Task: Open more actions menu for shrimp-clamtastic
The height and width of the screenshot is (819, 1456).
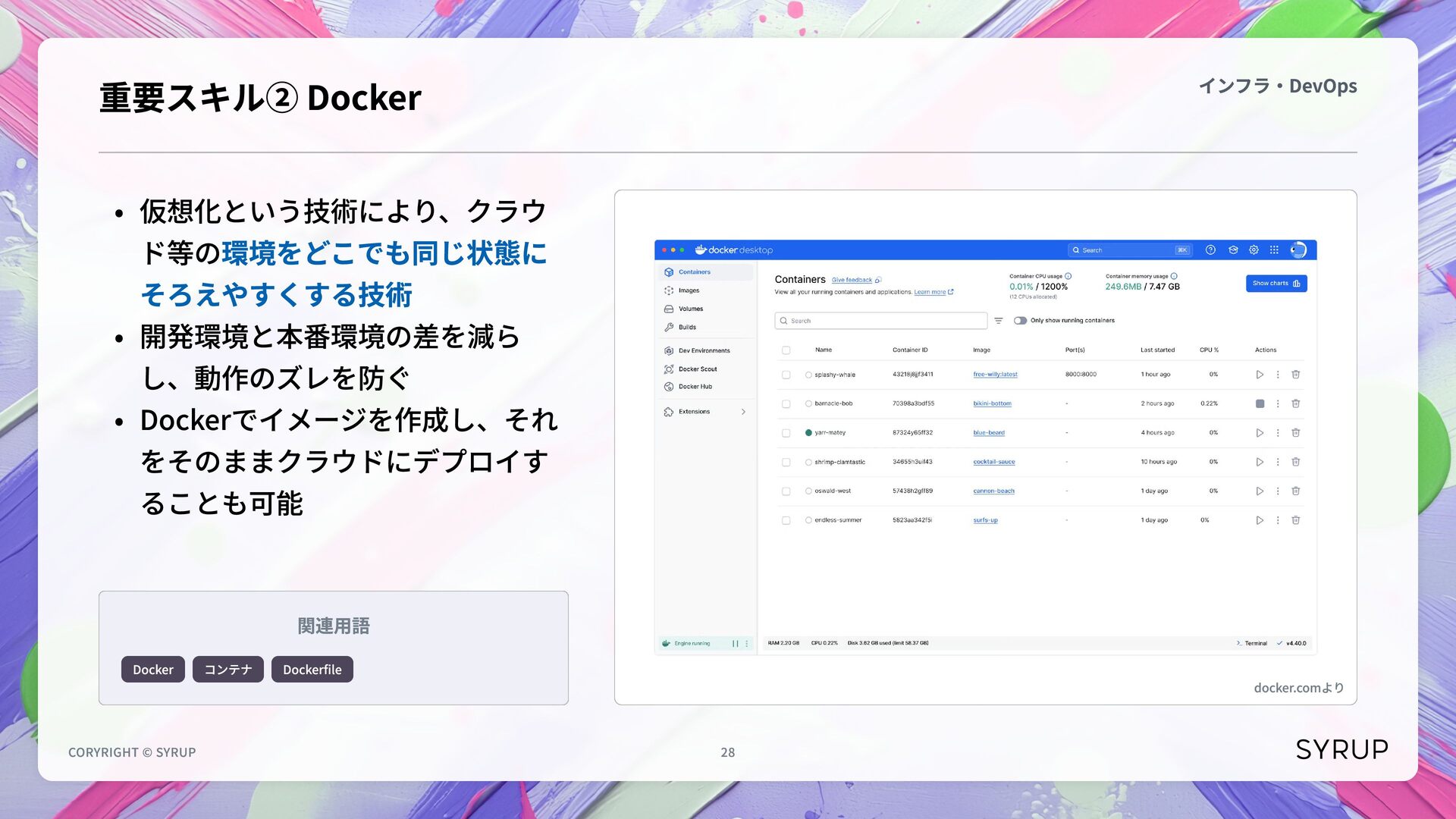Action: [x=1278, y=462]
